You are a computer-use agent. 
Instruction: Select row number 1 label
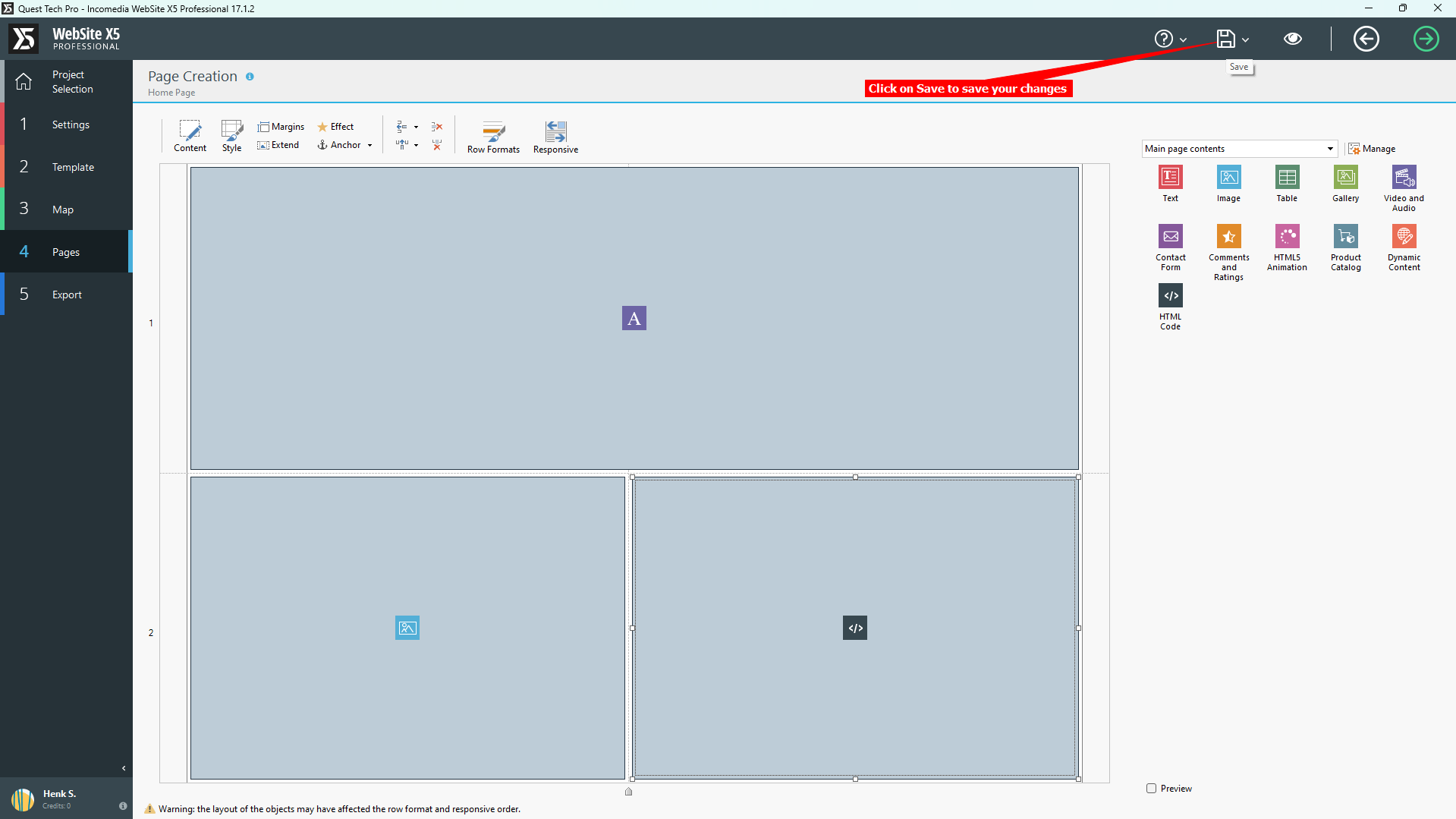pos(151,323)
